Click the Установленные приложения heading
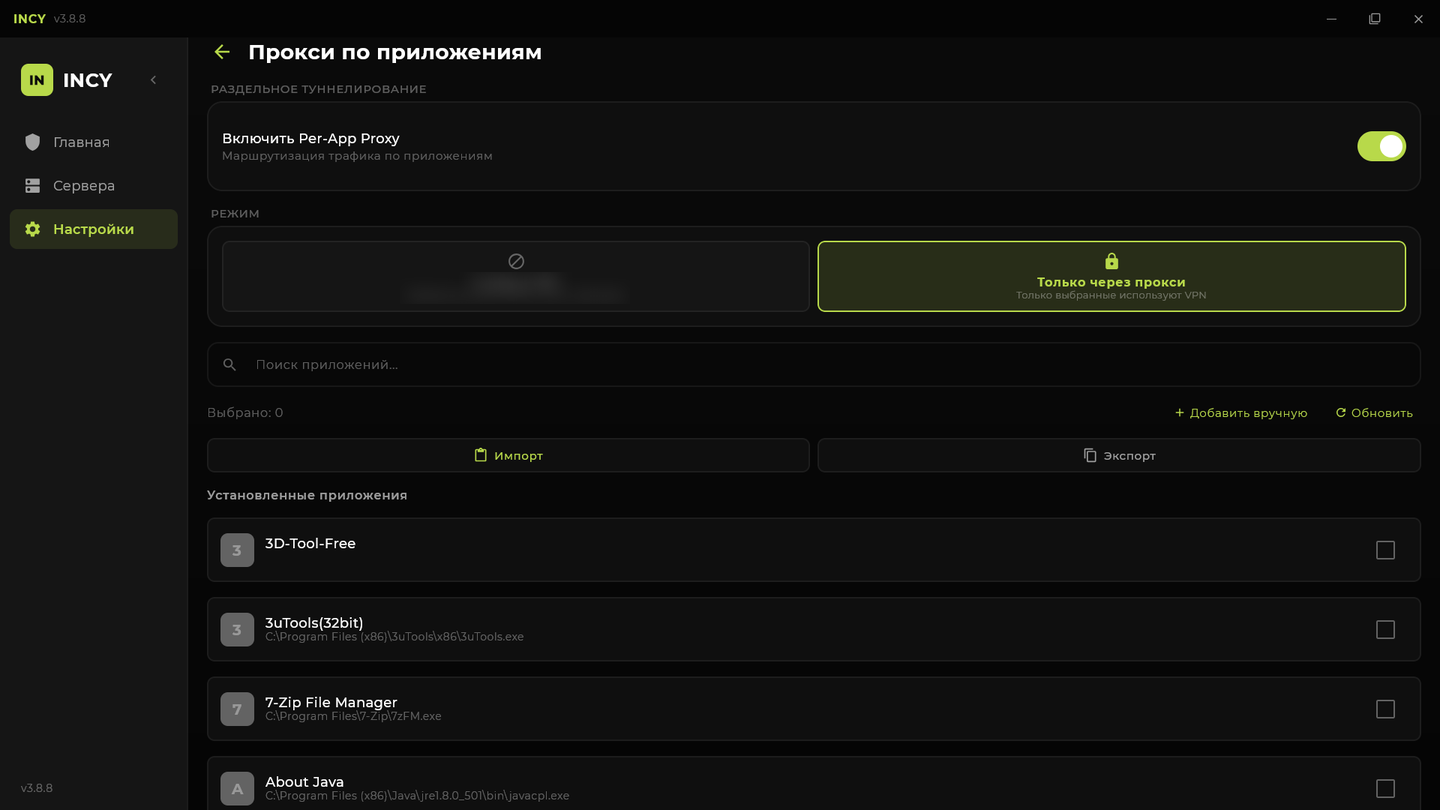The image size is (1440, 810). (x=307, y=495)
